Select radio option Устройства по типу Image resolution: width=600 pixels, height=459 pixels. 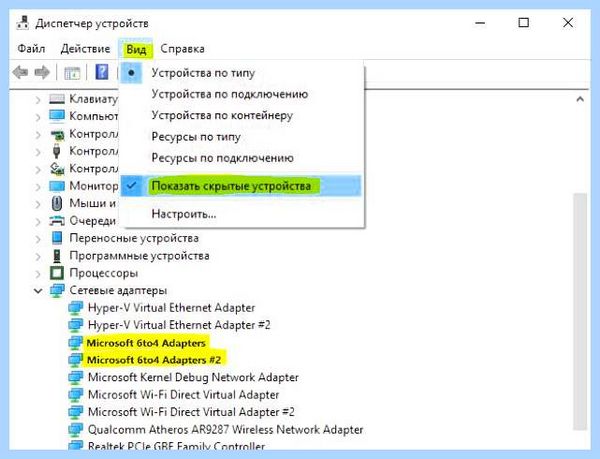(x=131, y=72)
